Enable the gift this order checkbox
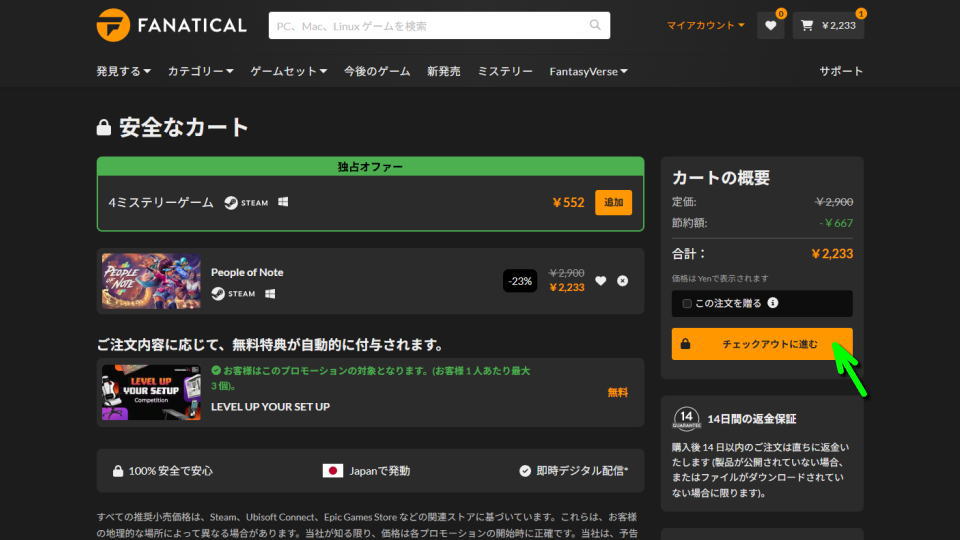This screenshot has height=540, width=960. (687, 303)
